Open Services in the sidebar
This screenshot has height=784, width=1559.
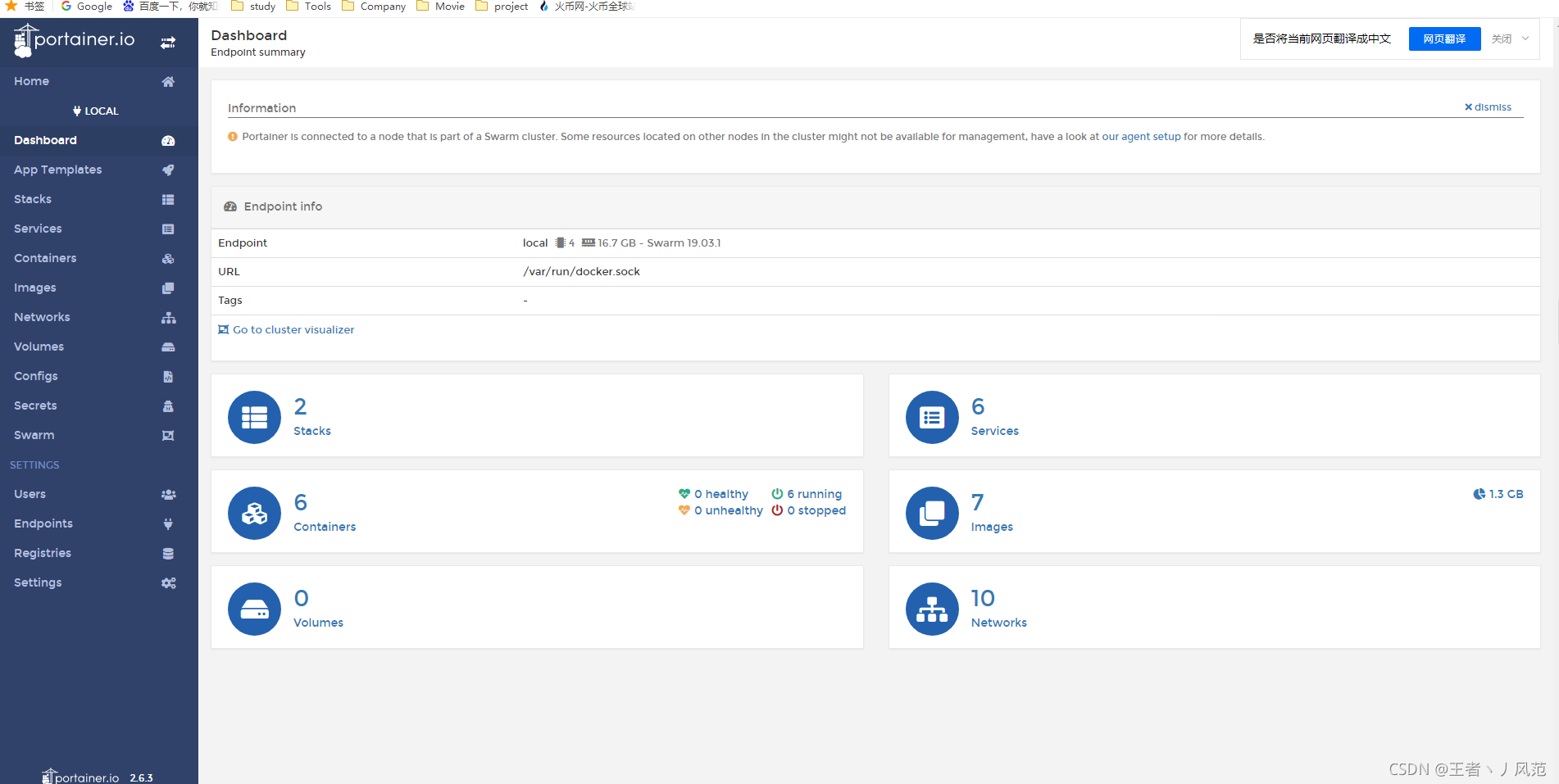click(x=99, y=229)
